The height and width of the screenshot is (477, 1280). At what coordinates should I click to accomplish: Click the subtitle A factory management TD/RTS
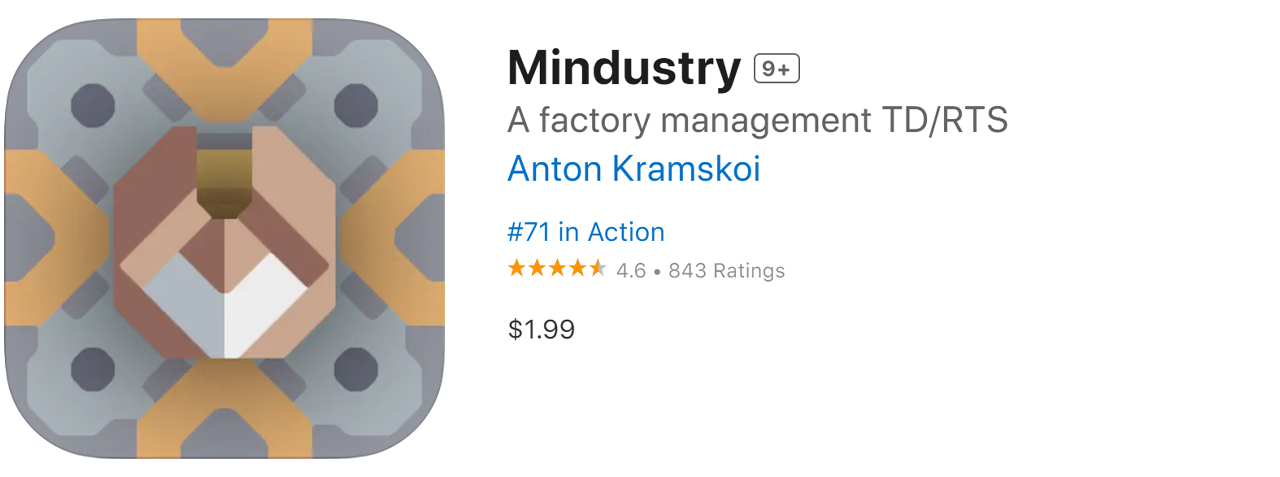(x=757, y=120)
